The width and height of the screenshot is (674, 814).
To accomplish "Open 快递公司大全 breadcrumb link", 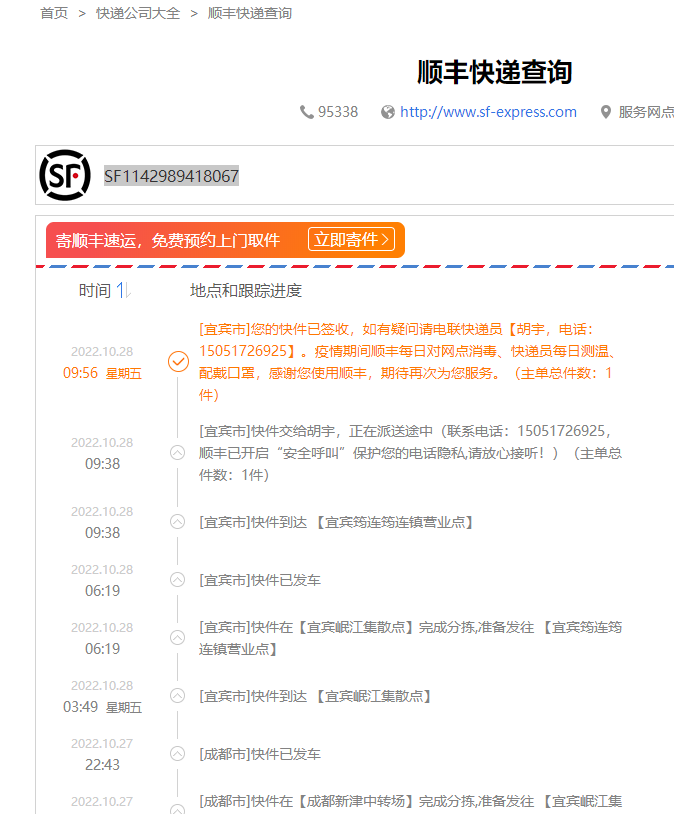I will point(138,13).
